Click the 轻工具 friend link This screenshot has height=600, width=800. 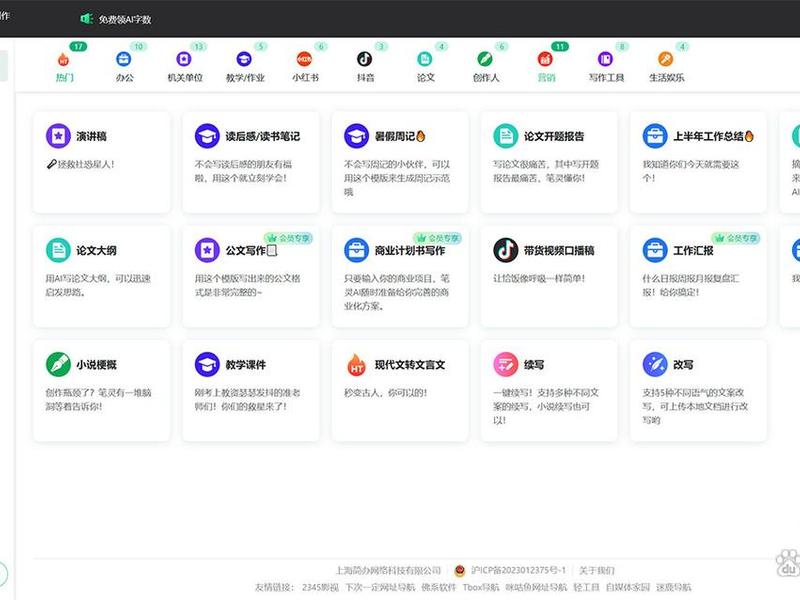tap(586, 587)
